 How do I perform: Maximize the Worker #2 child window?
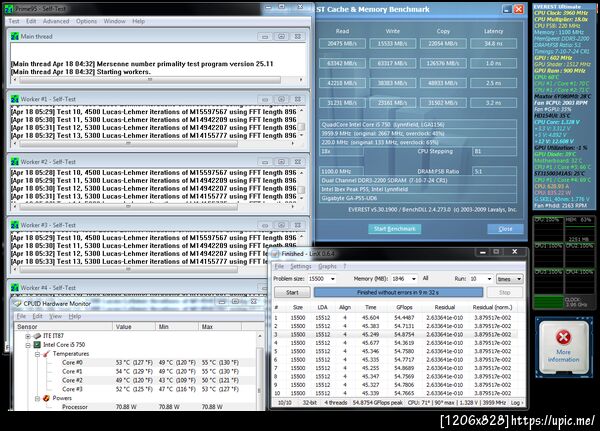click(x=281, y=162)
